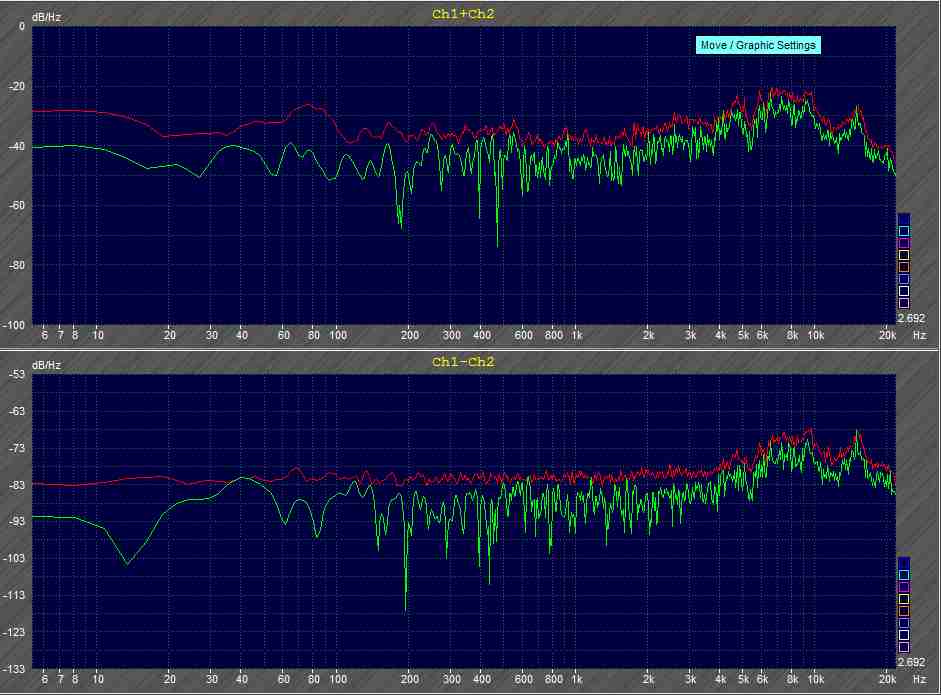Click the solid blue top box in the Ch1-Ch2 graph

904,563
